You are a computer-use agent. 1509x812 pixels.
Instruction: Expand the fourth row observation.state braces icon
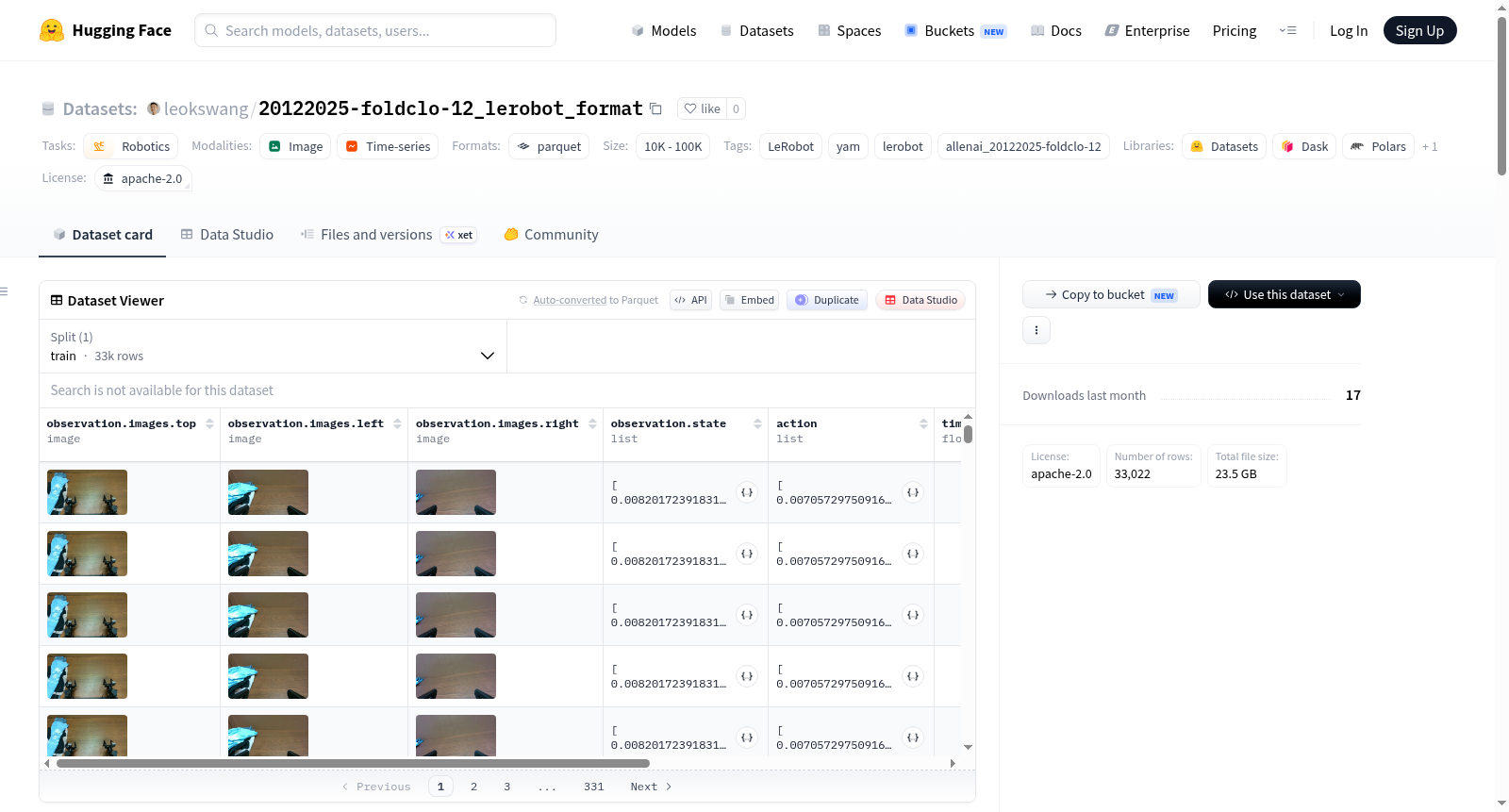click(747, 676)
